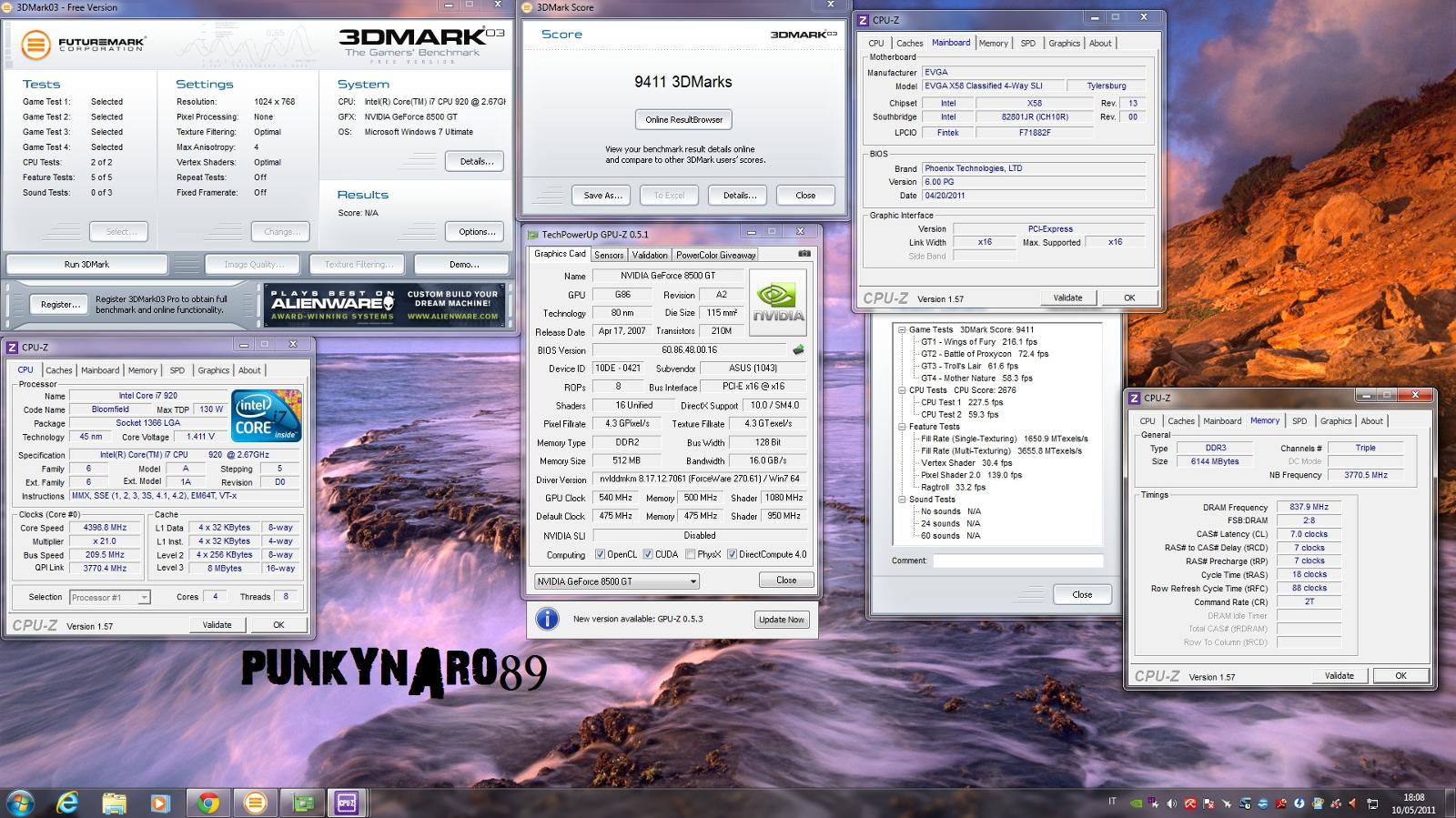
Task: Click Validate in CPU-Z Mainboard window
Action: 1067,298
